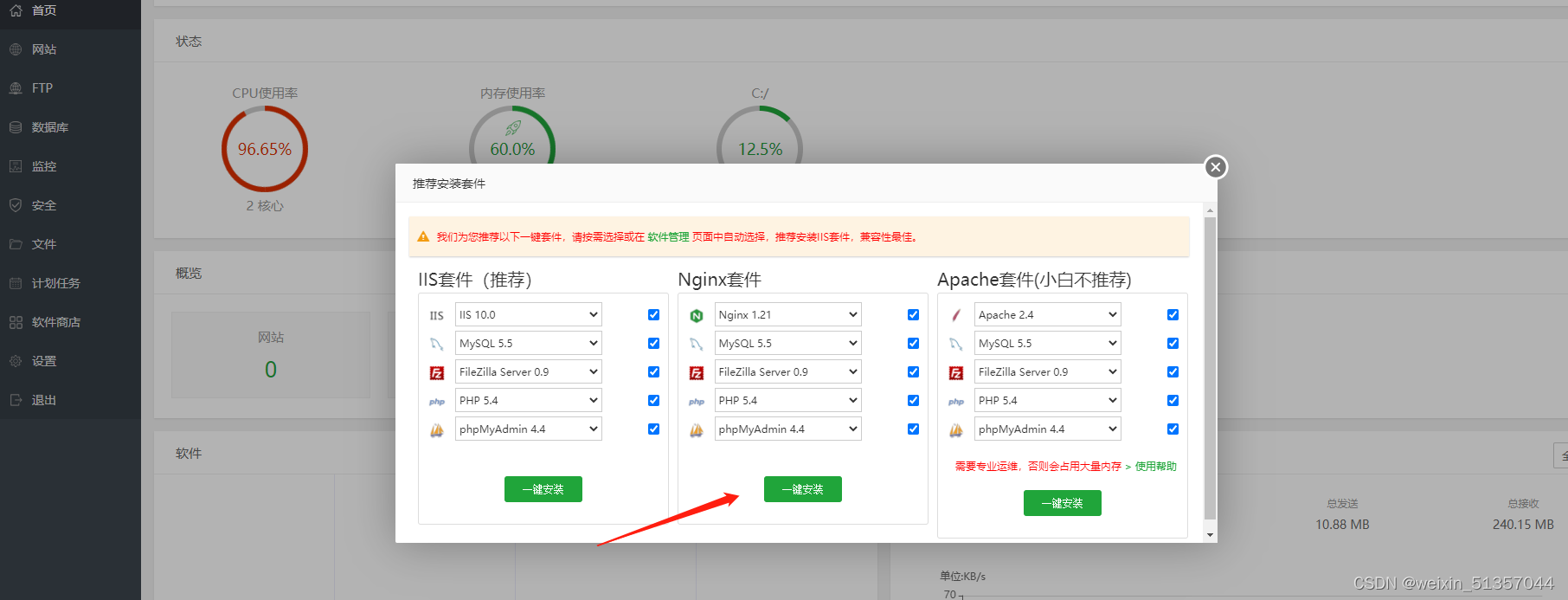Open the PHP 5.4 dropdown in the IIS suite
Viewport: 1568px width, 600px height.
tap(529, 400)
